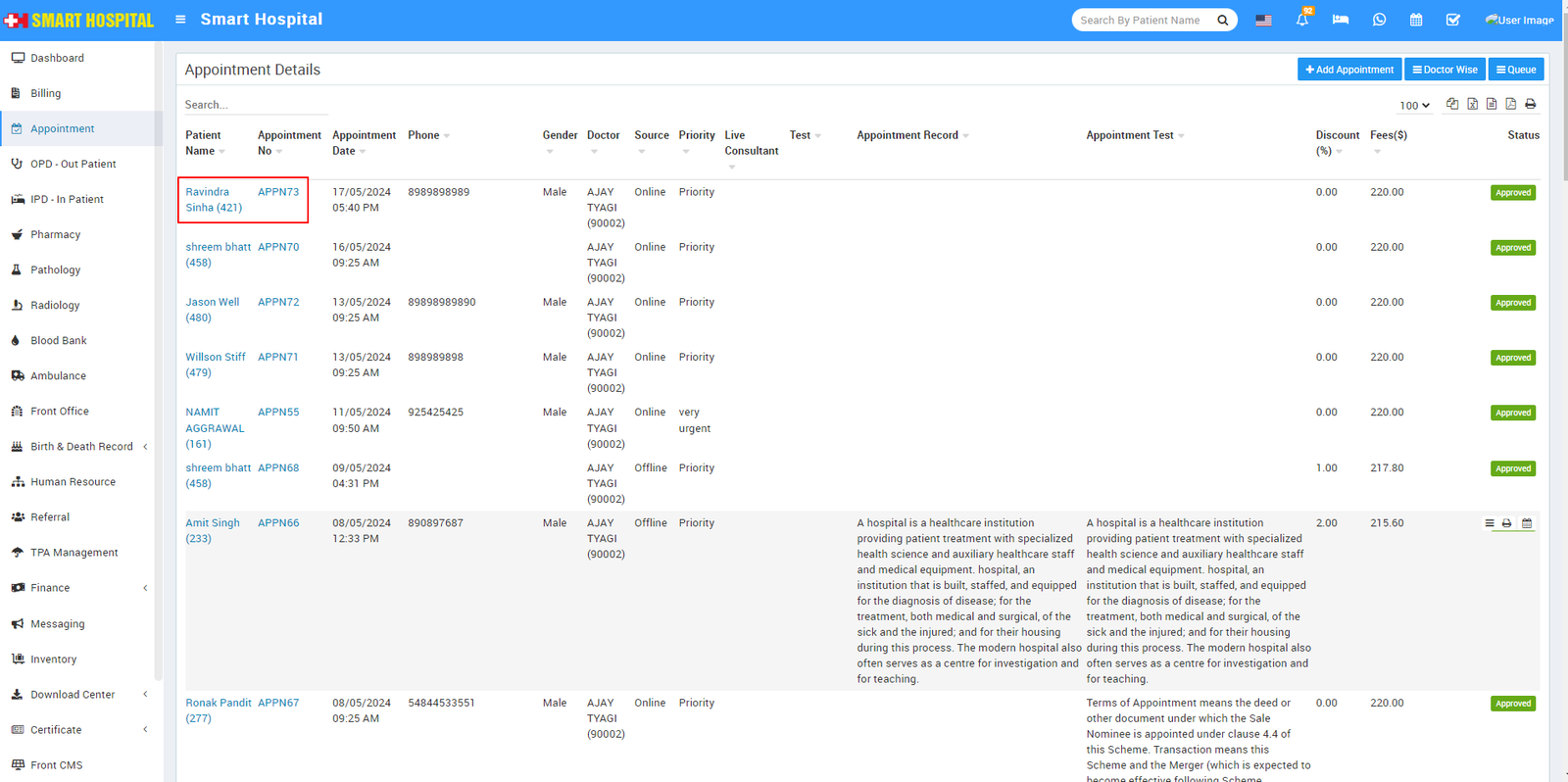The height and width of the screenshot is (782, 1568).
Task: Open the 100 rows-per-page dropdown
Action: coord(1414,106)
